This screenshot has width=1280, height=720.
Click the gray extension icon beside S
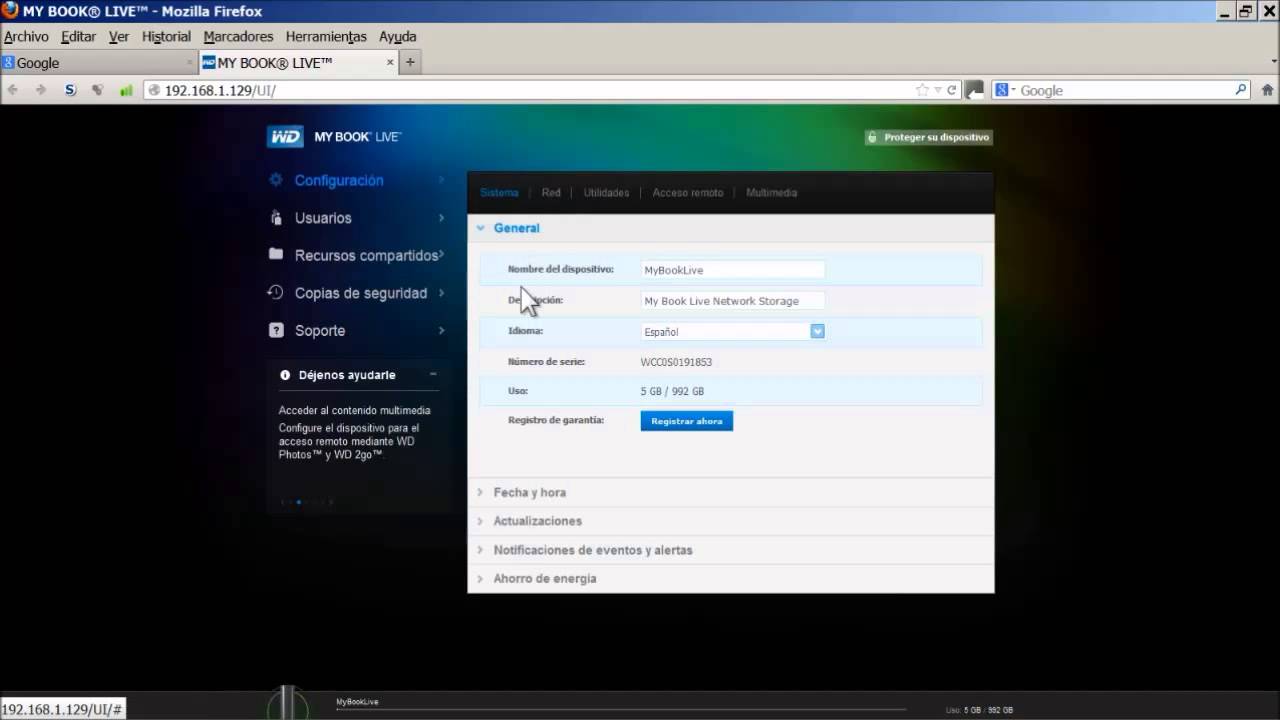click(x=97, y=90)
